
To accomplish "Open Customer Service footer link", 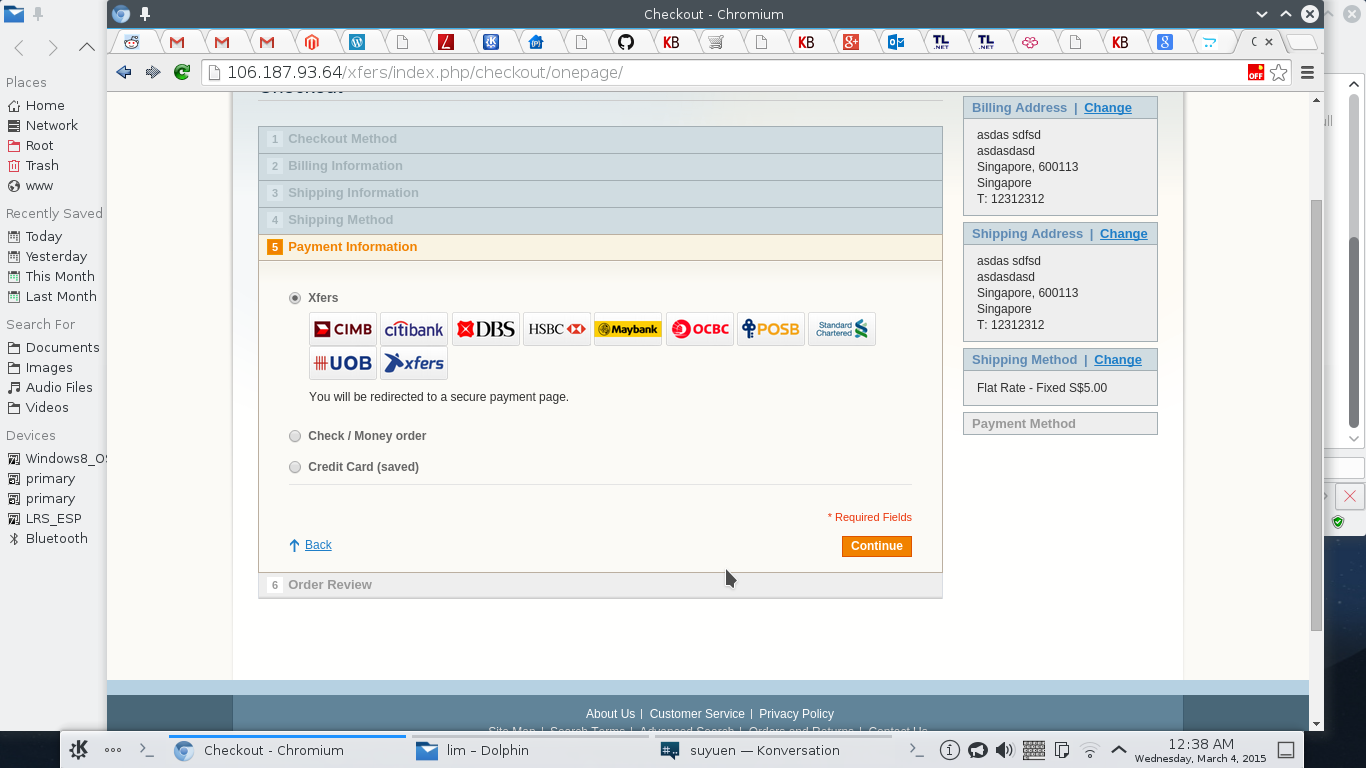I will pos(697,714).
